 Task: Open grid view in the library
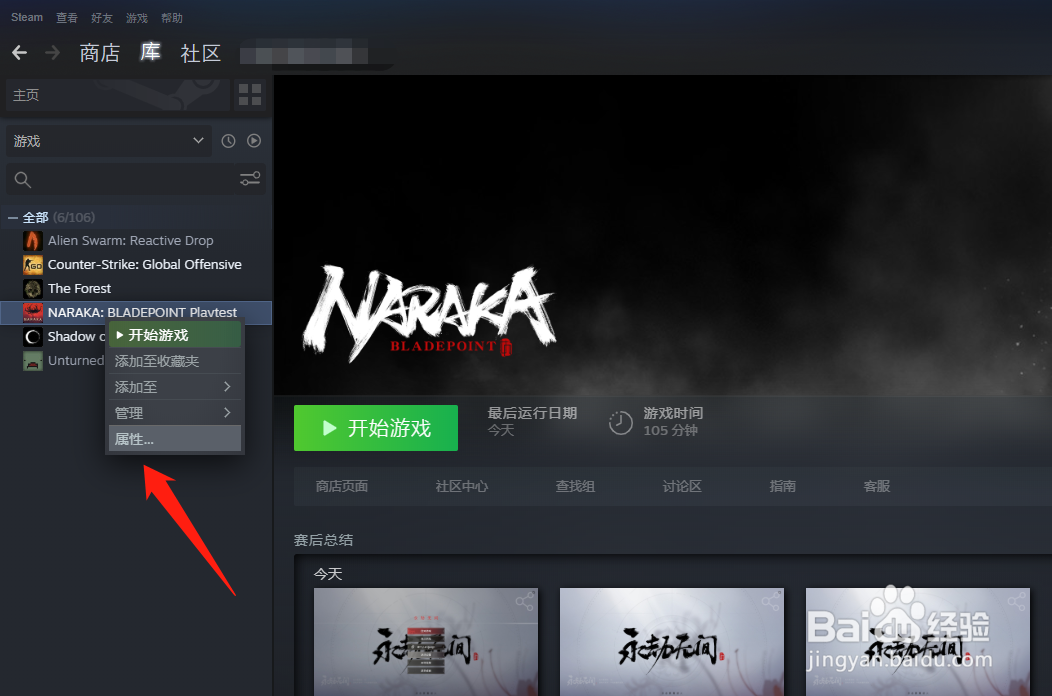tap(249, 94)
